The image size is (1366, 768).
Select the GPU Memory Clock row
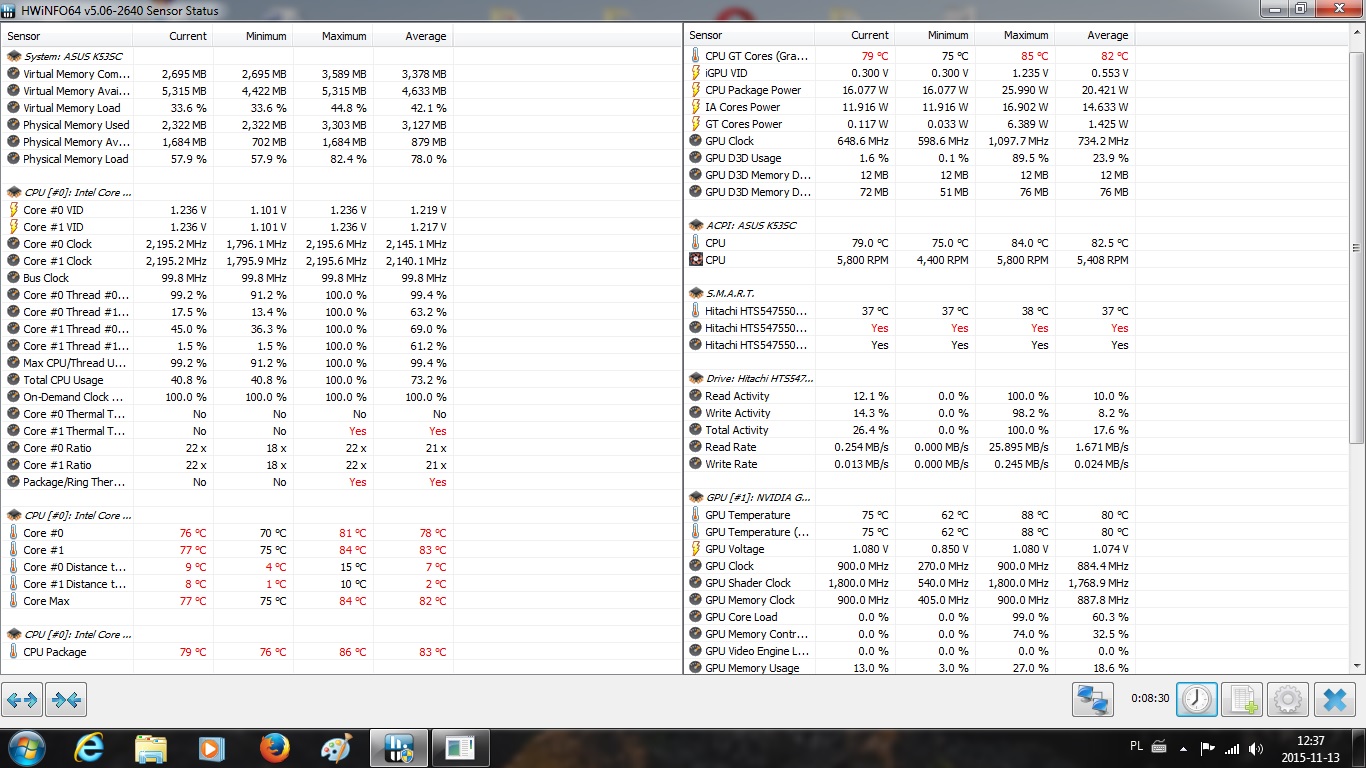[x=910, y=600]
